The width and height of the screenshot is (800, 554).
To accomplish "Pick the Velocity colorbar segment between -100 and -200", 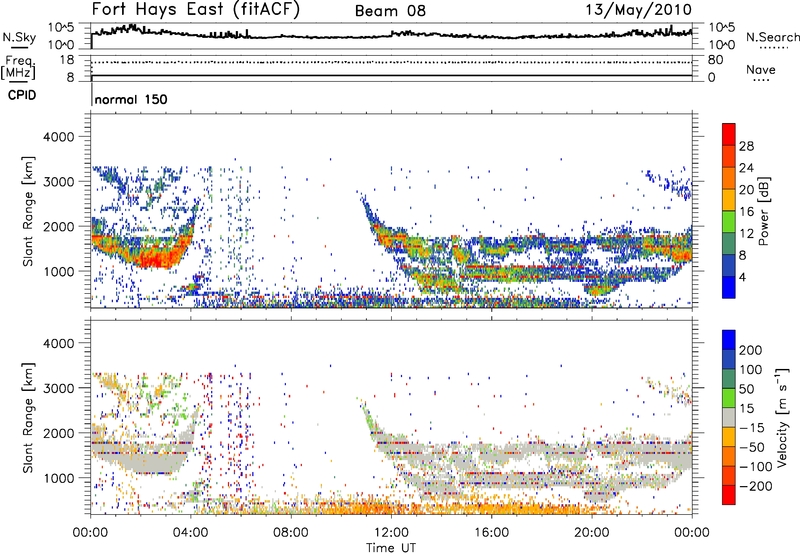I will [x=729, y=475].
